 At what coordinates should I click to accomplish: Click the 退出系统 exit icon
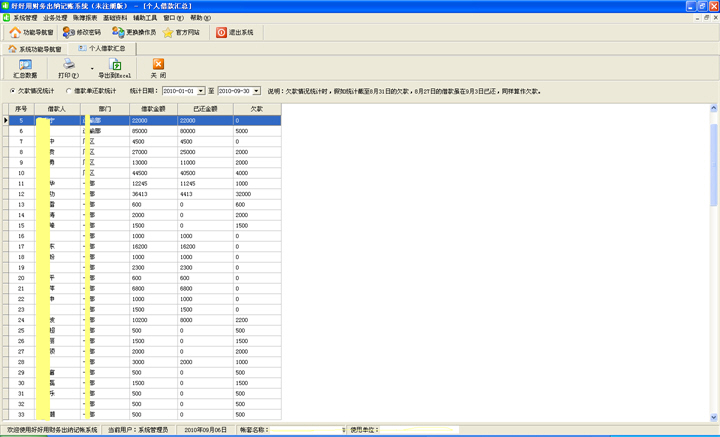pos(222,32)
